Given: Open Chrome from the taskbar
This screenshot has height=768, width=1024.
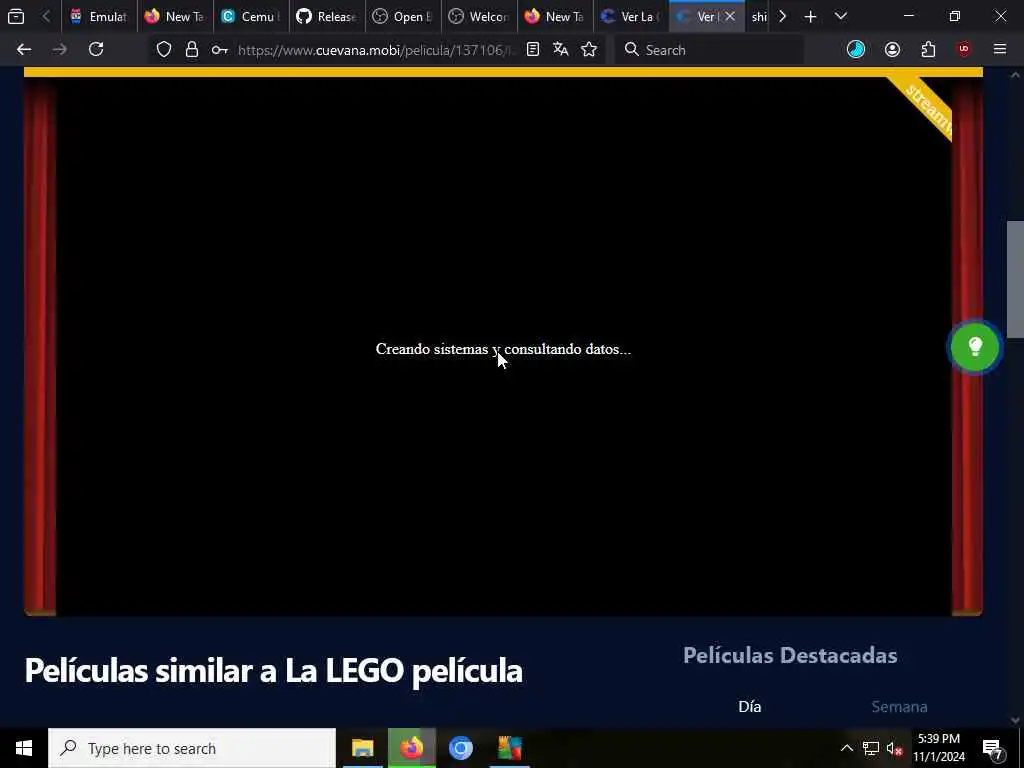Looking at the screenshot, I should tap(460, 748).
